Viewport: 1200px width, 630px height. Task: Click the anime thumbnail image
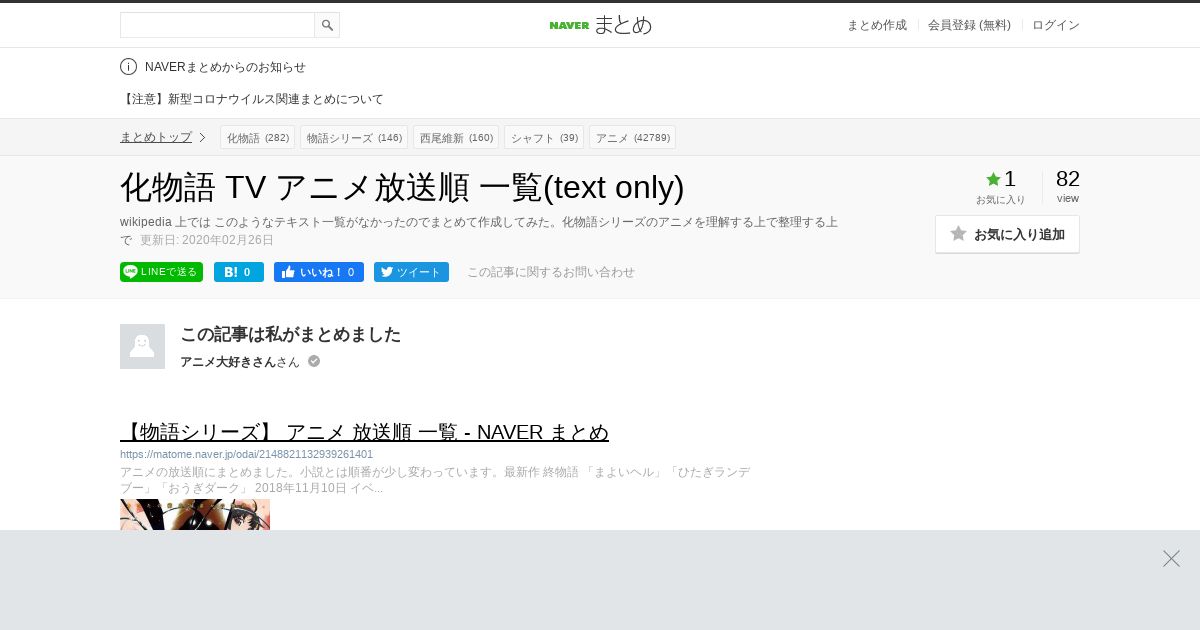pyautogui.click(x=195, y=514)
